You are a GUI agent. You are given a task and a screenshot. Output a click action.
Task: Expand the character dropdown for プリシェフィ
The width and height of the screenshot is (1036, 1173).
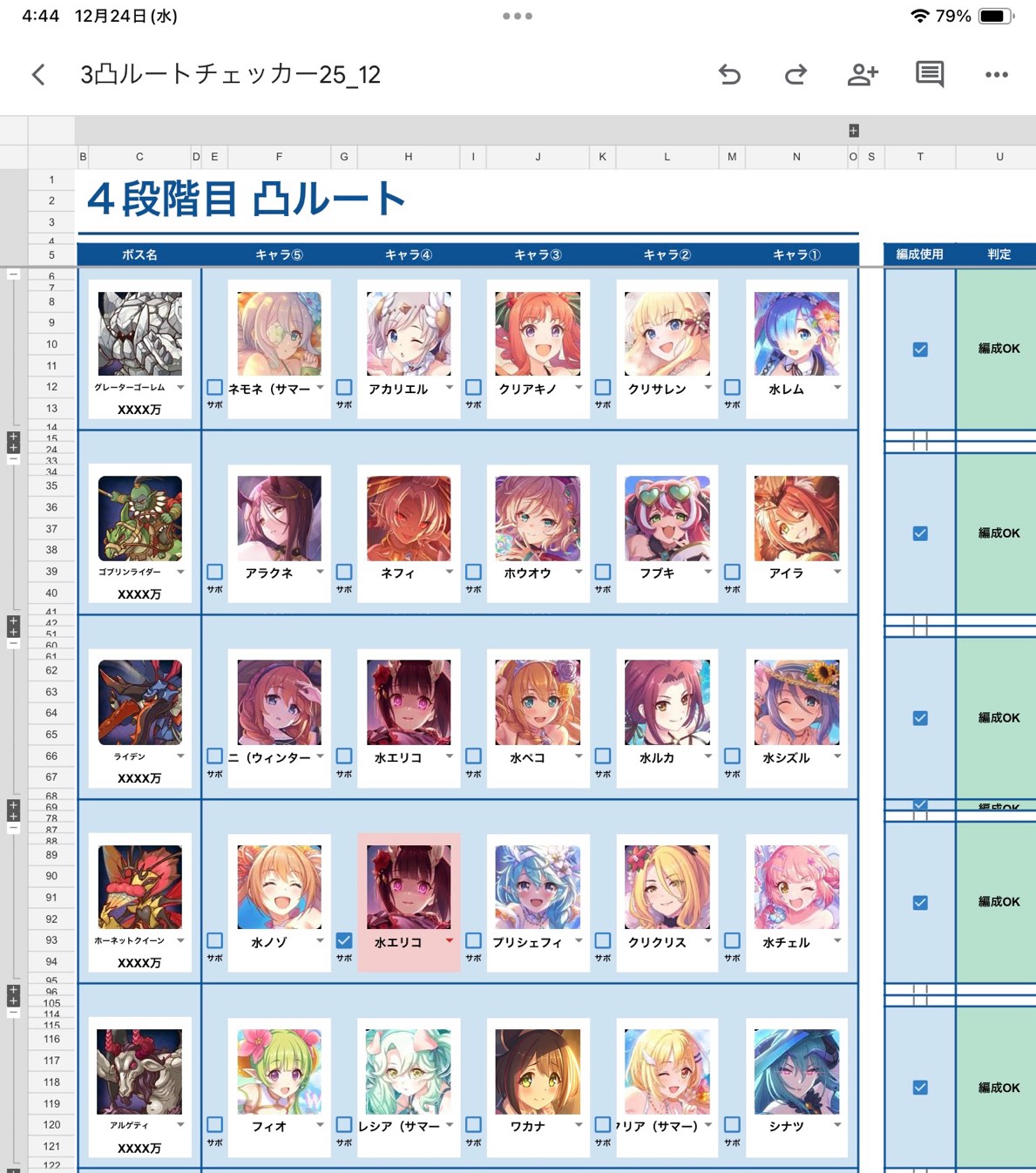(x=579, y=941)
